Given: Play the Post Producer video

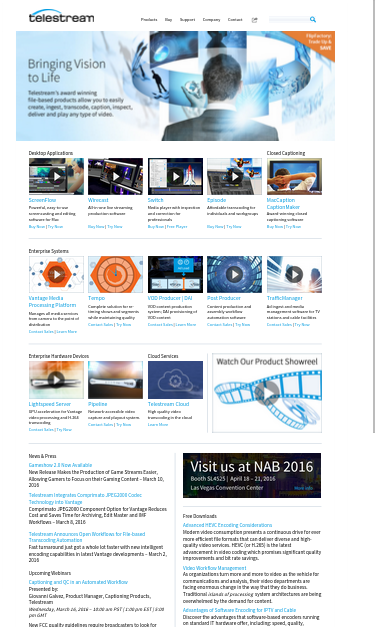Looking at the screenshot, I should pos(234,274).
